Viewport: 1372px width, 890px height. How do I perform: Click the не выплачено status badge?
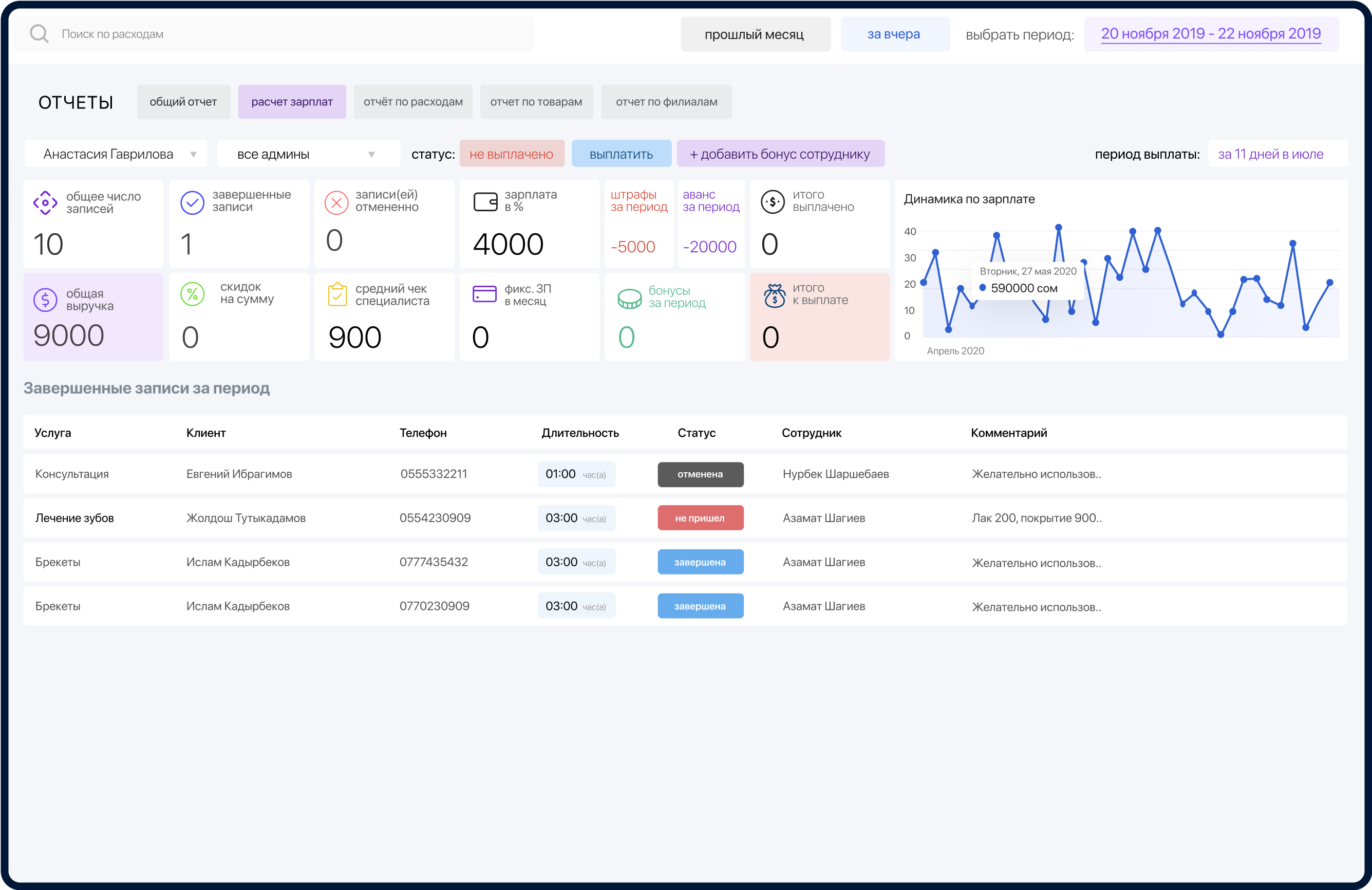tap(511, 154)
